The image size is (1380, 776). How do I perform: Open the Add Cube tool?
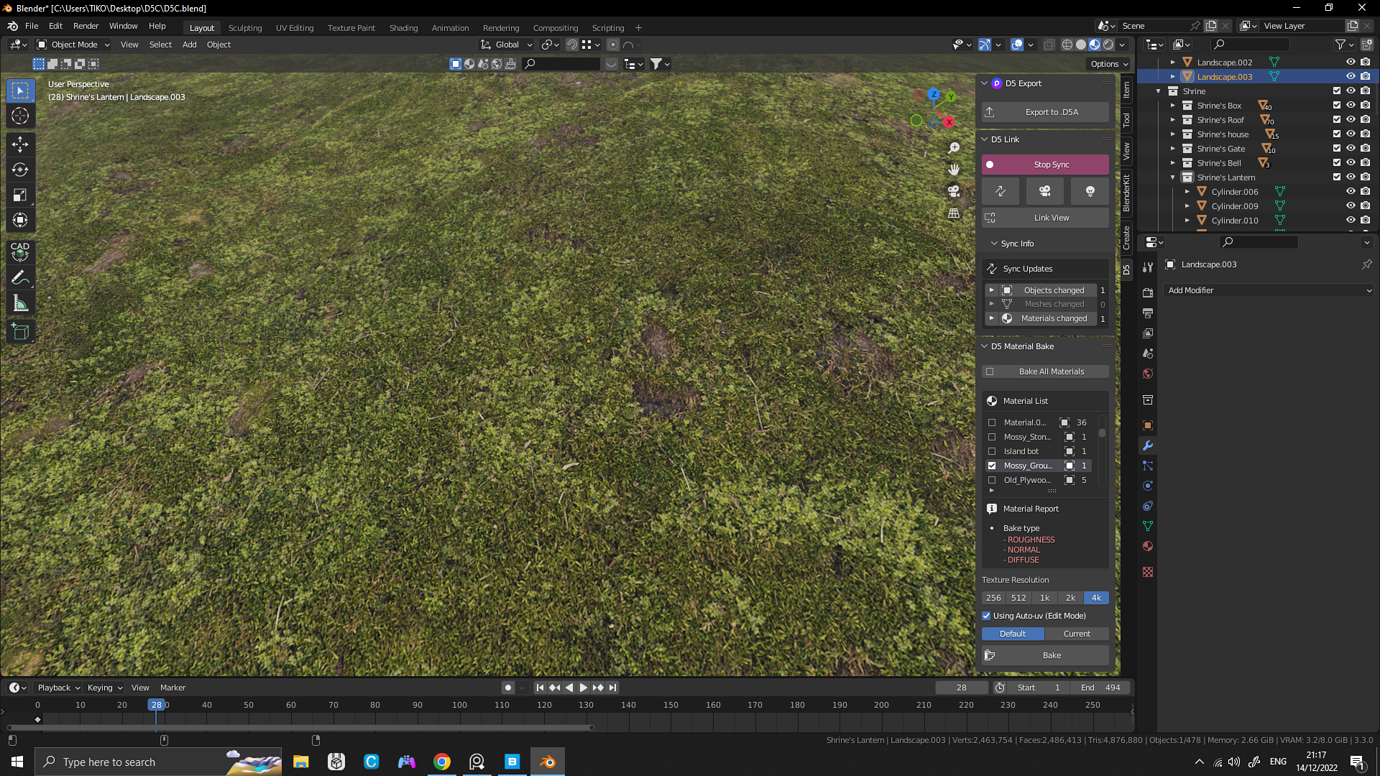pyautogui.click(x=20, y=331)
